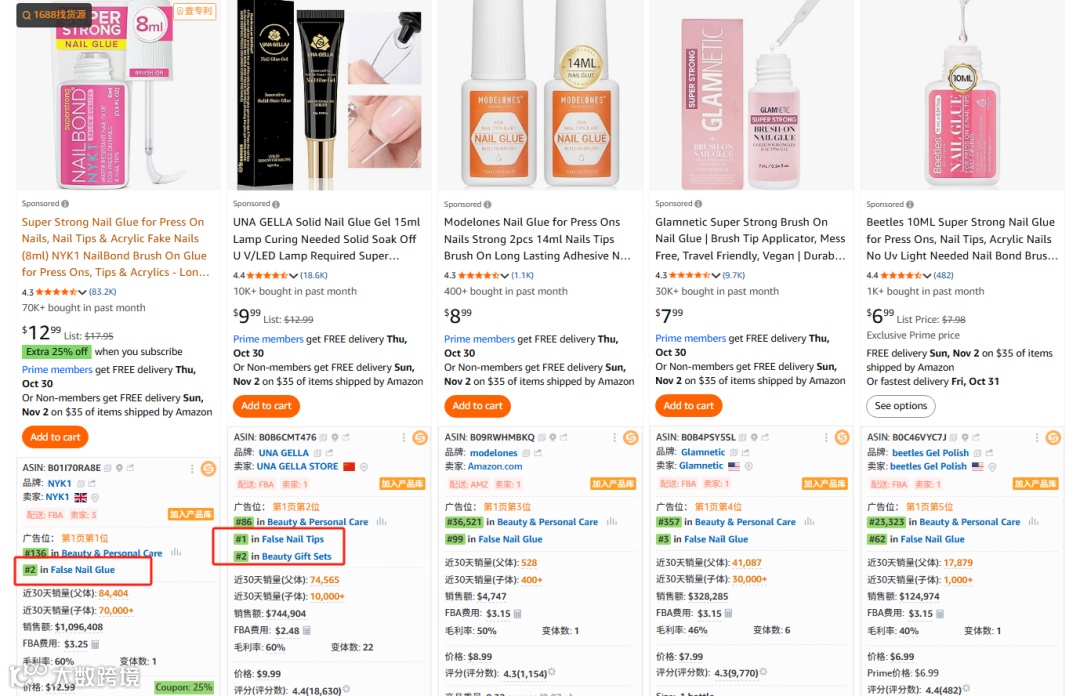Open the three-dot menu in the Beetles panel
The width and height of the screenshot is (1080, 696).
pos(1037,438)
